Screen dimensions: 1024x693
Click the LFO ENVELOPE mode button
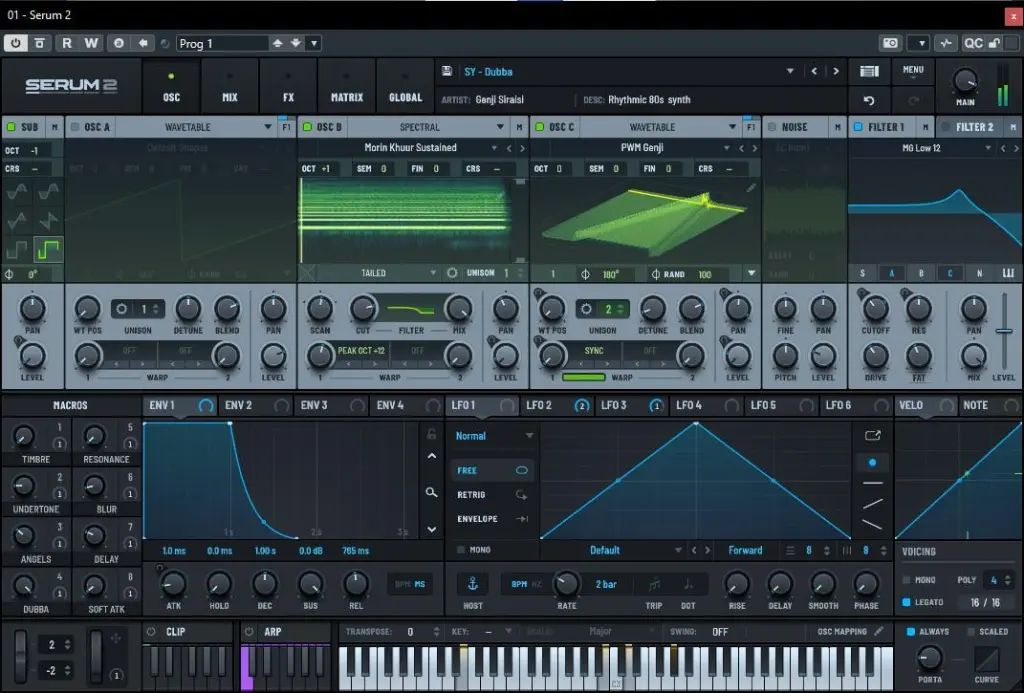[492, 519]
